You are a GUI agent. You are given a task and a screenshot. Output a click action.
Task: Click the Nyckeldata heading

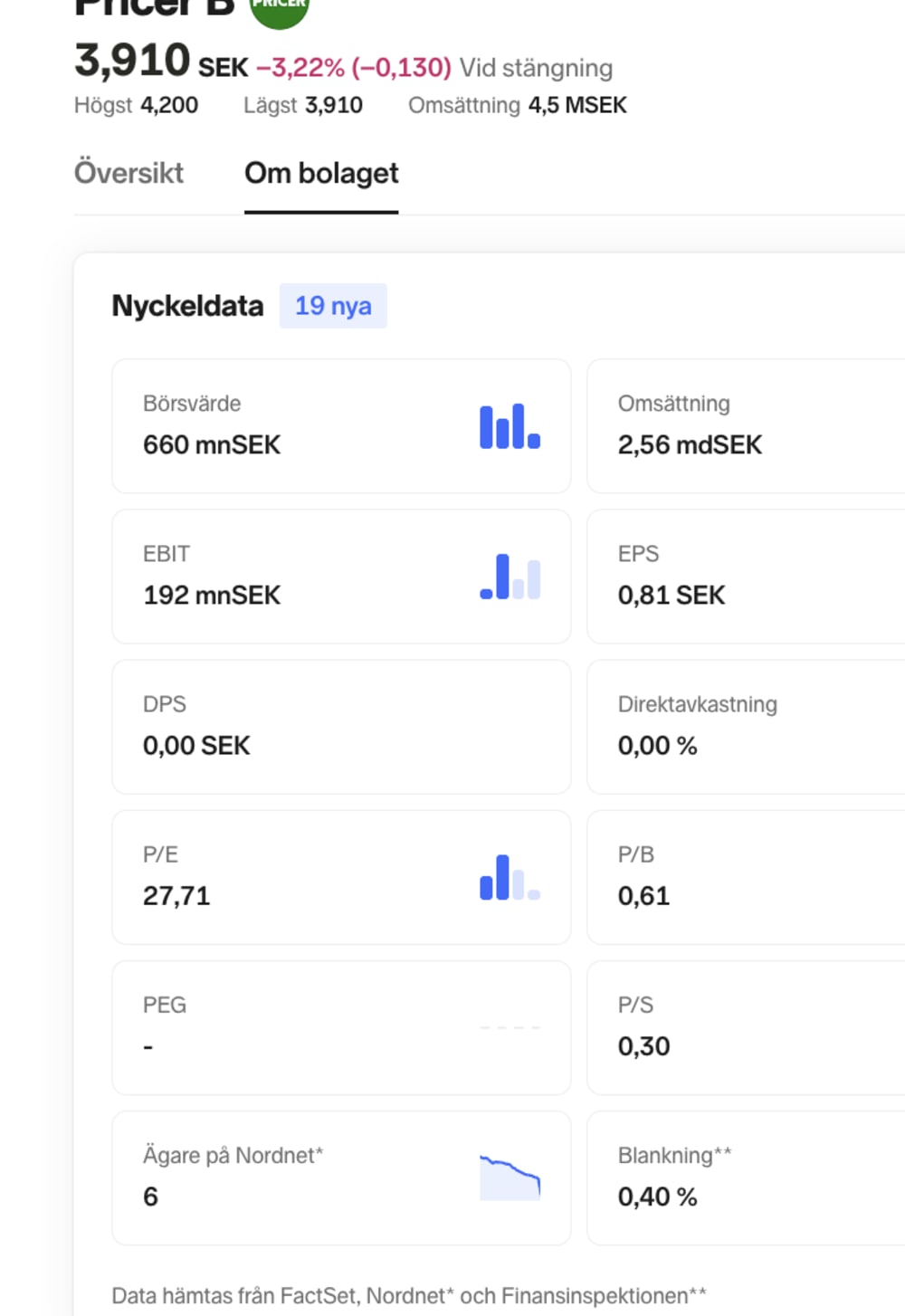tap(187, 306)
